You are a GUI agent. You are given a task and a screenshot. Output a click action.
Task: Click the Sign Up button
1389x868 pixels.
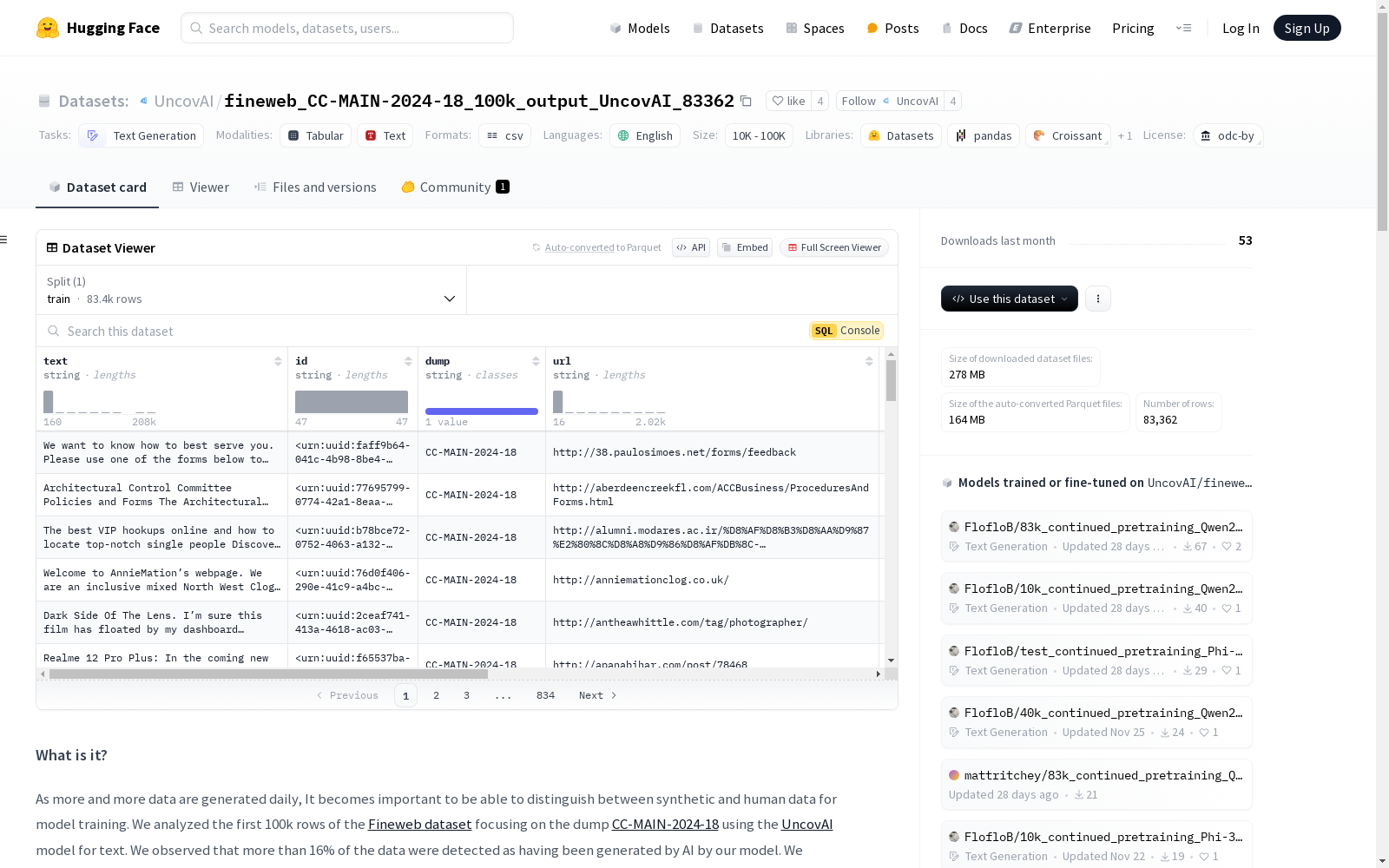[1307, 28]
